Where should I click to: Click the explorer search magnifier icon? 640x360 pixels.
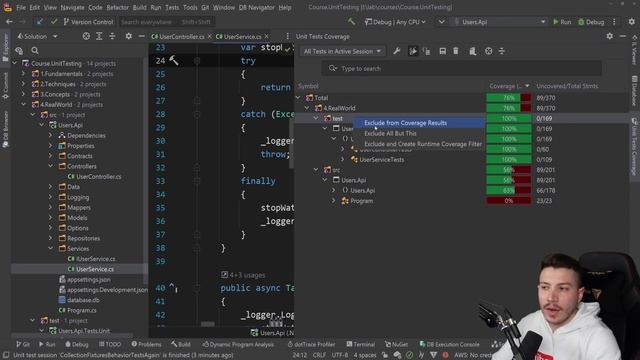(x=35, y=50)
